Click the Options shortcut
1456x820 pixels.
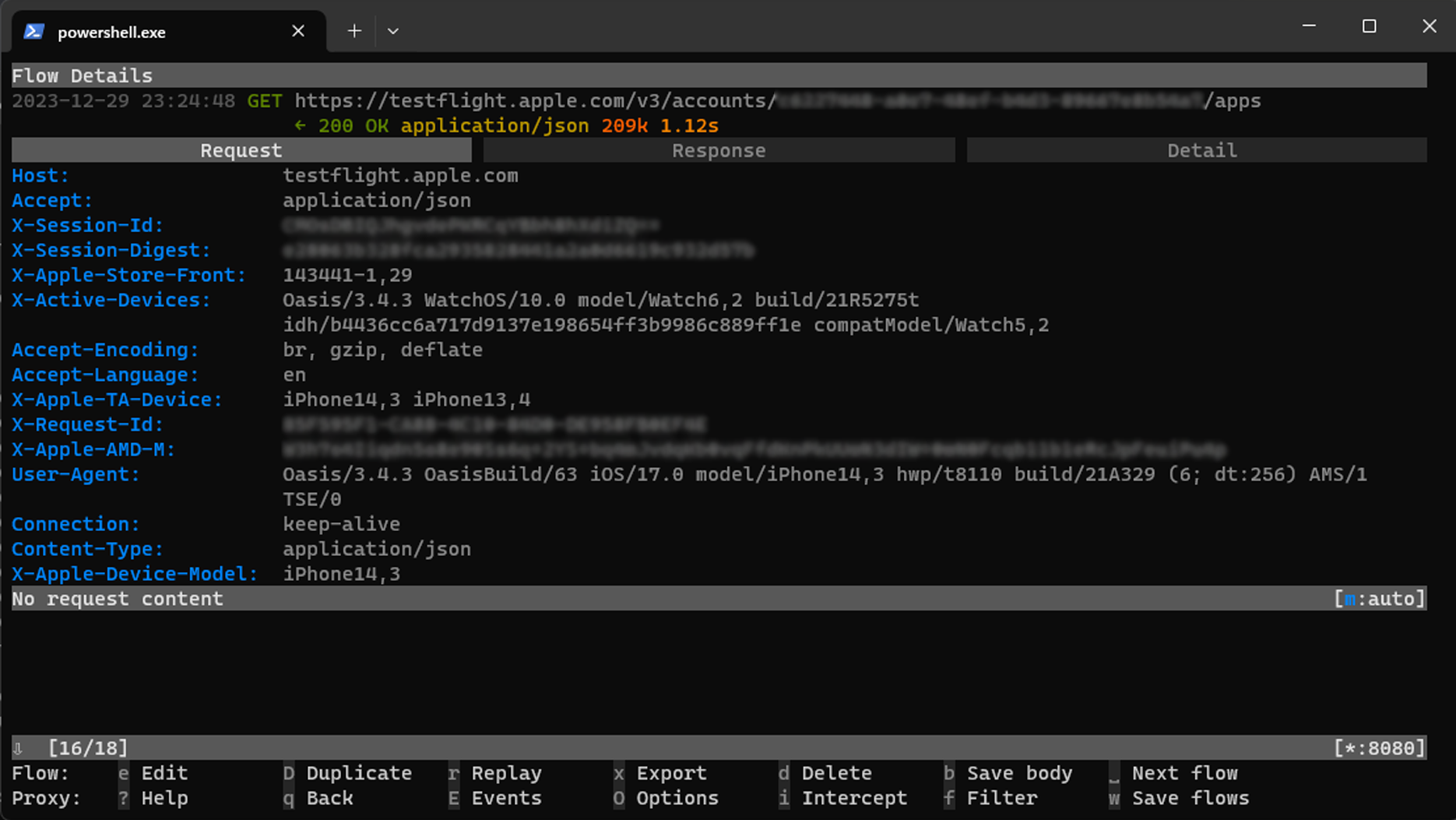coord(666,798)
